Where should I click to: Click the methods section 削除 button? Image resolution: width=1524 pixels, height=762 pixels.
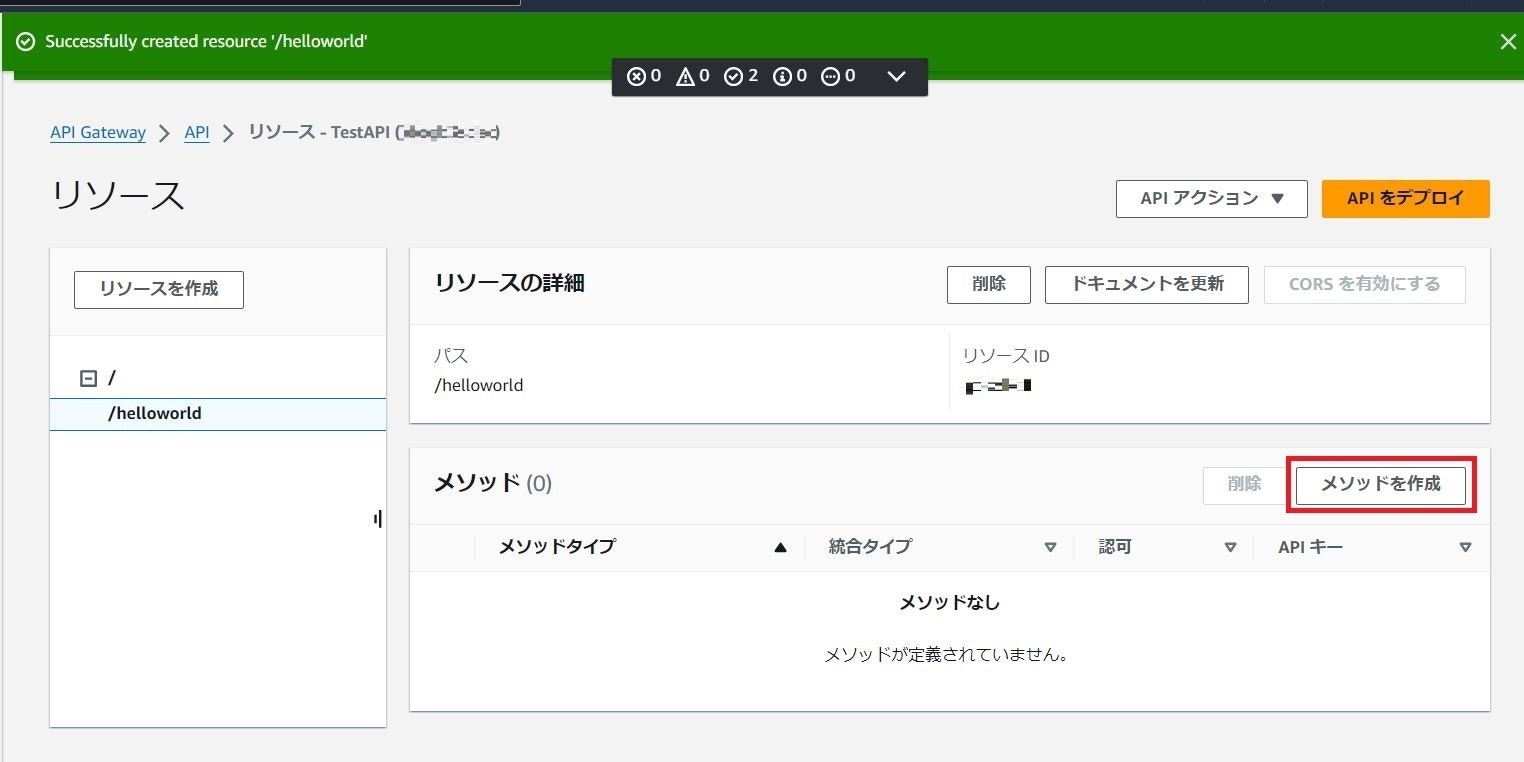click(1245, 485)
